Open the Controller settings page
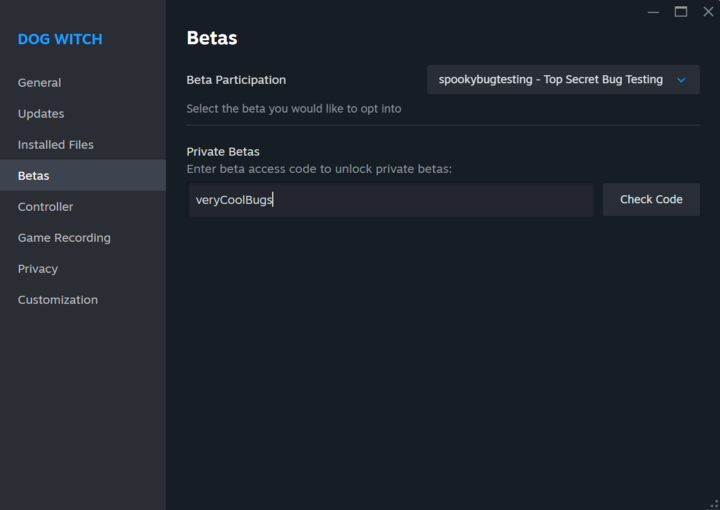 tap(46, 207)
